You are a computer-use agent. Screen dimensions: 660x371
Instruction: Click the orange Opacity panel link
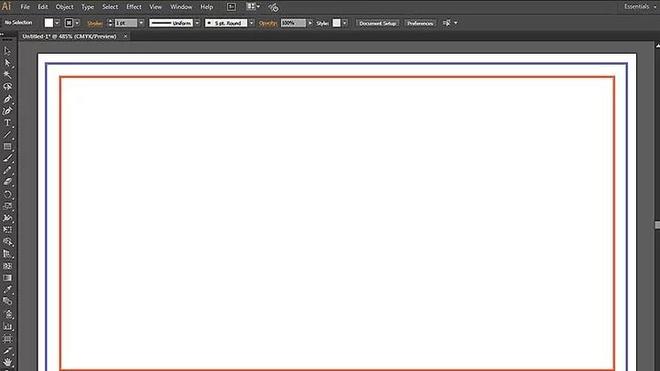(268, 23)
